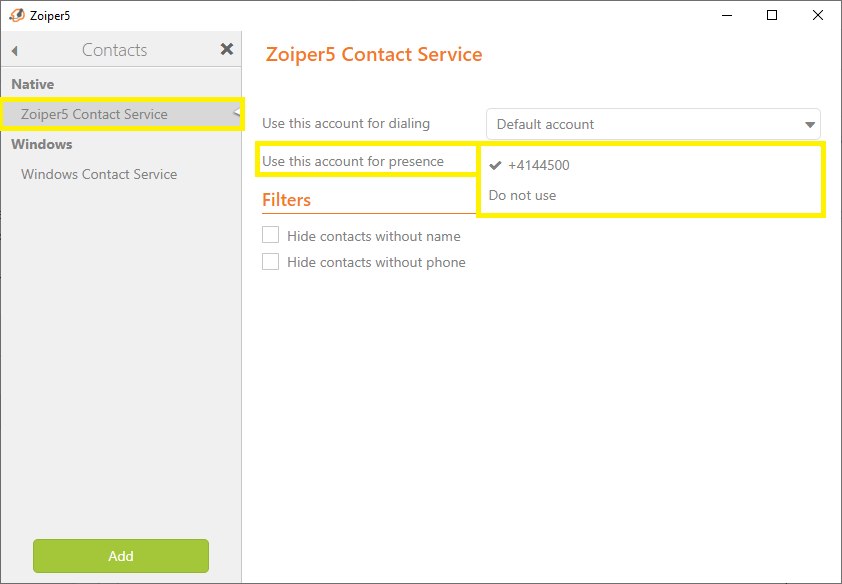Screen dimensions: 842x584
Task: Click the dialing dropdown arrow
Action: pyautogui.click(x=810, y=125)
